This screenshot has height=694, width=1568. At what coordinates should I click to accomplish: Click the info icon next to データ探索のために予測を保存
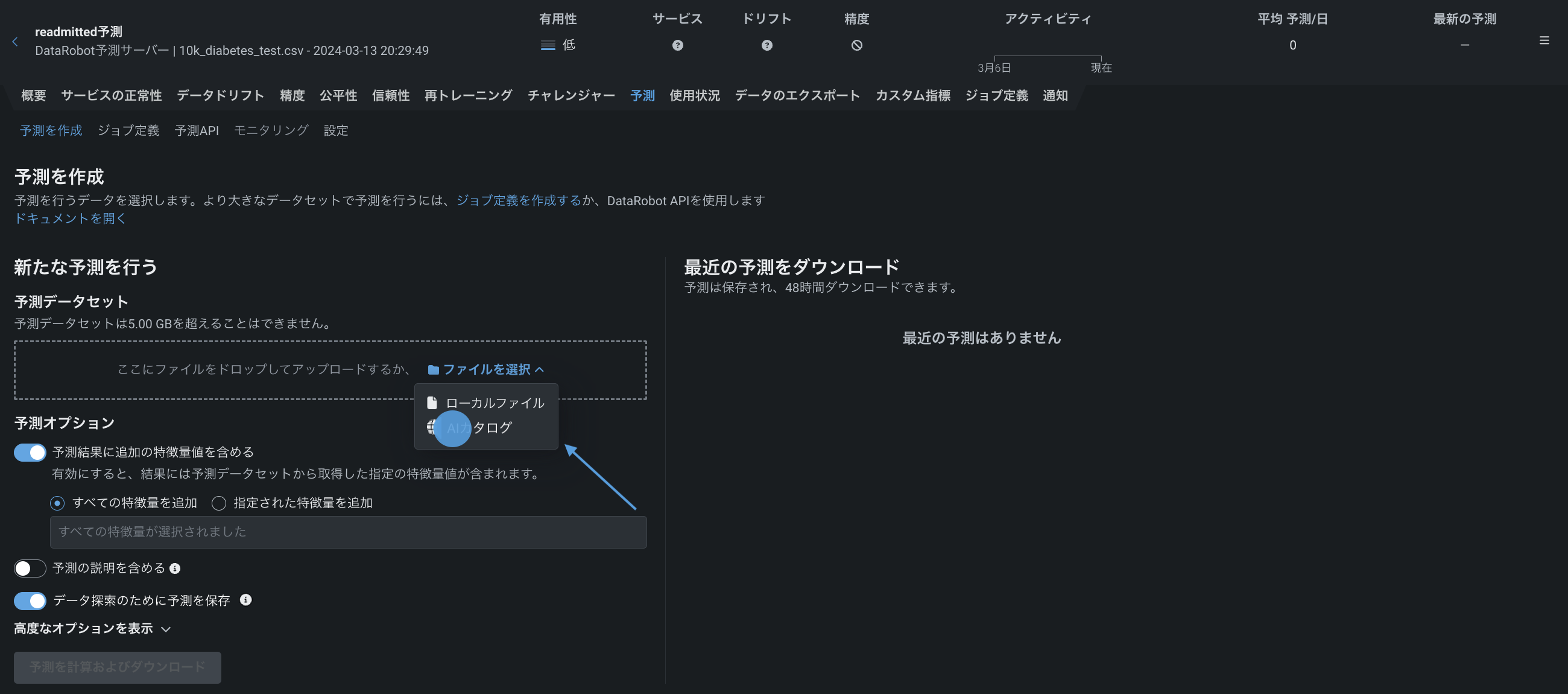[x=245, y=600]
